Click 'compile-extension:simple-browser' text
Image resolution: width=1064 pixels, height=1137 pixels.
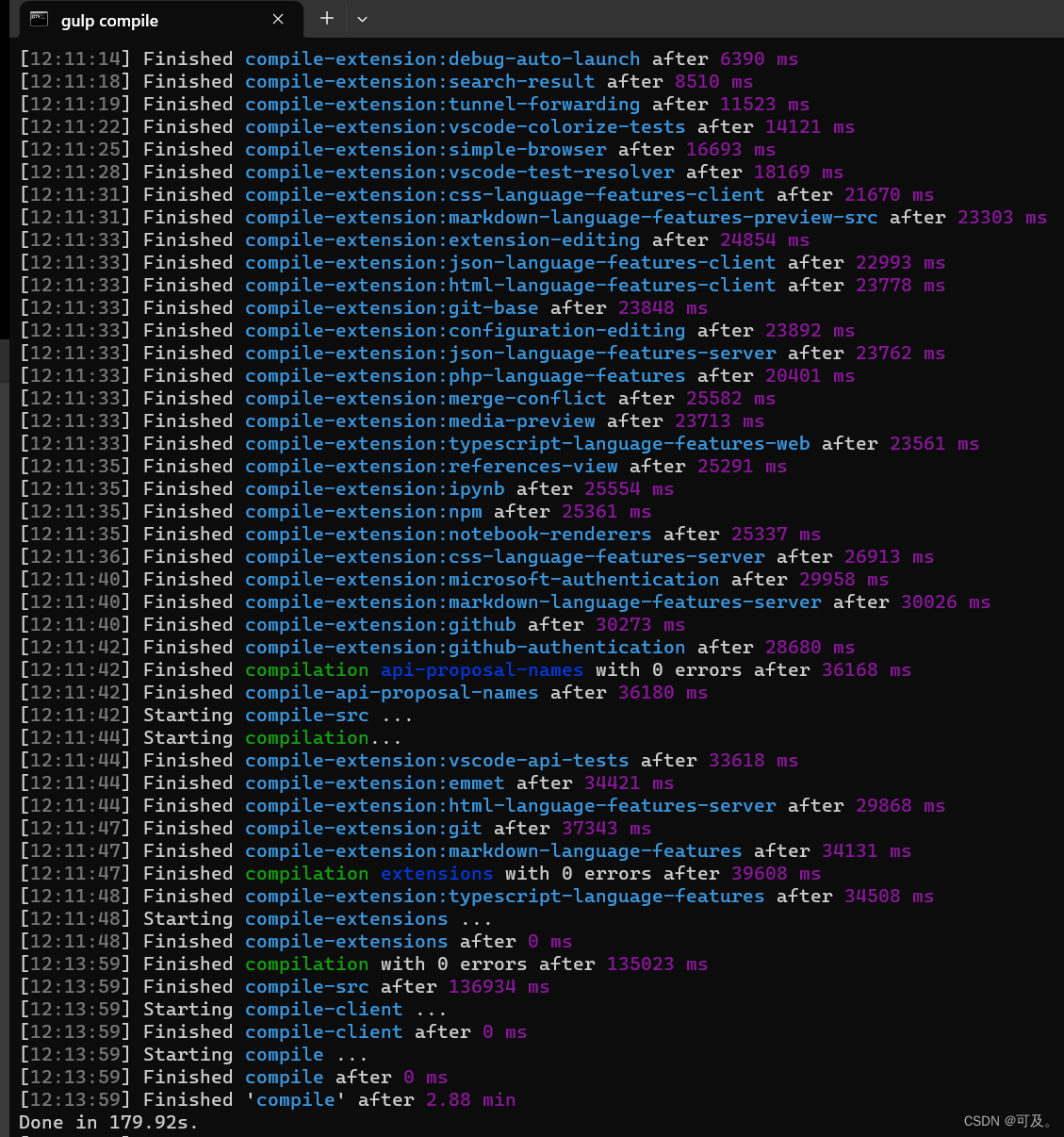(x=425, y=150)
